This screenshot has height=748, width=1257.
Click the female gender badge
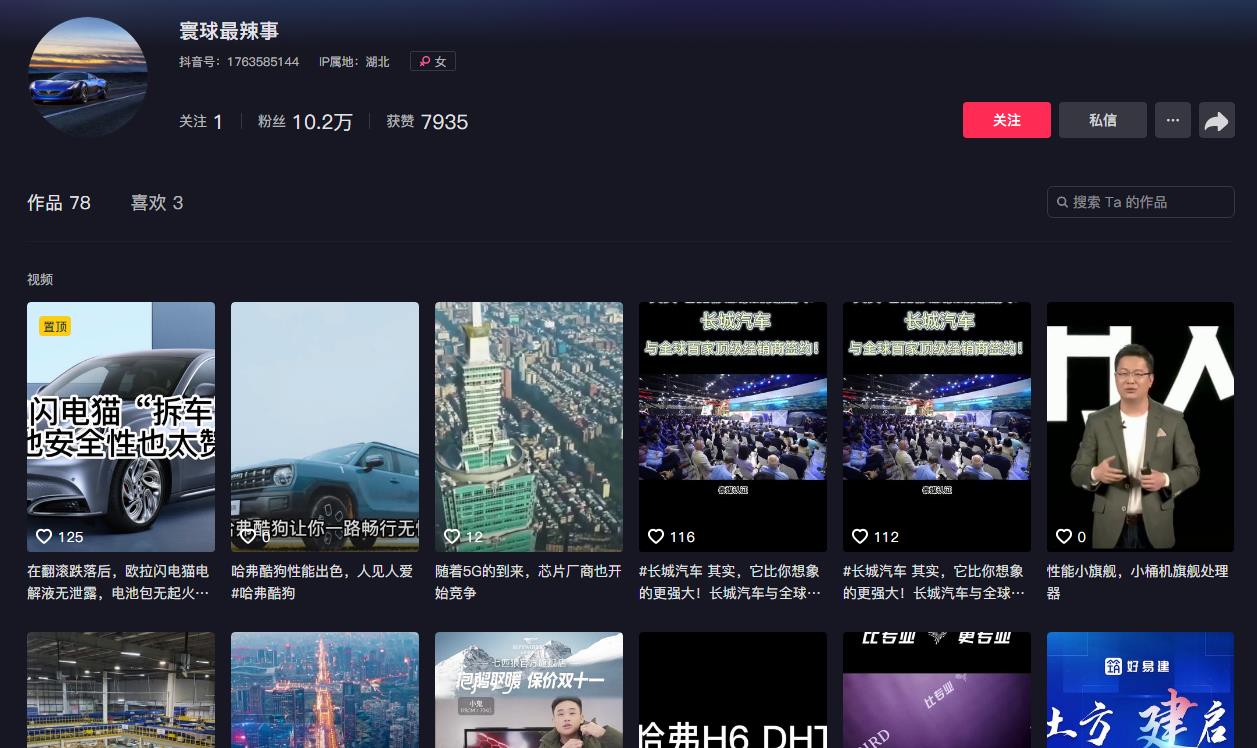point(433,61)
